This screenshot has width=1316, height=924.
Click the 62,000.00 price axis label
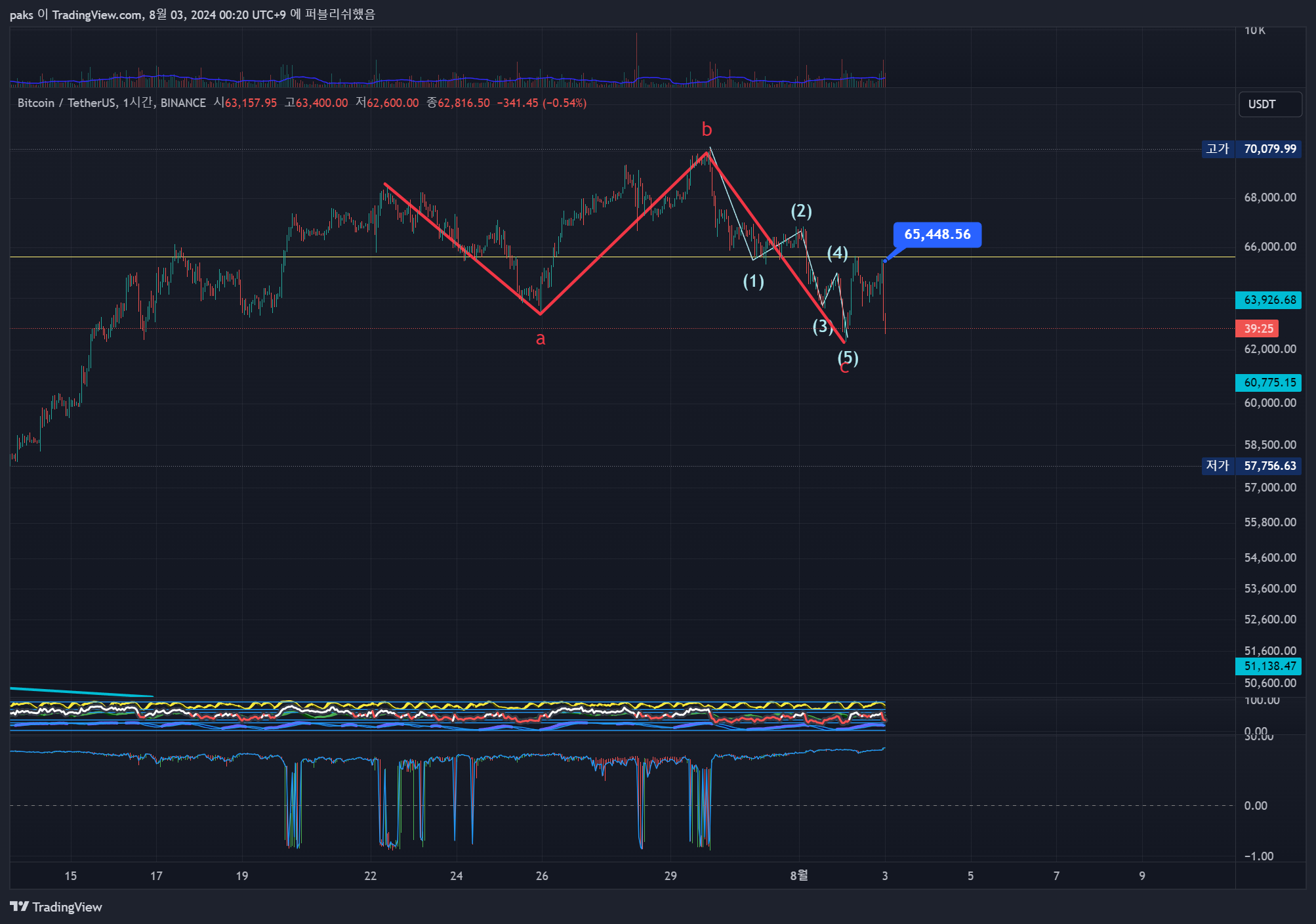pyautogui.click(x=1270, y=349)
